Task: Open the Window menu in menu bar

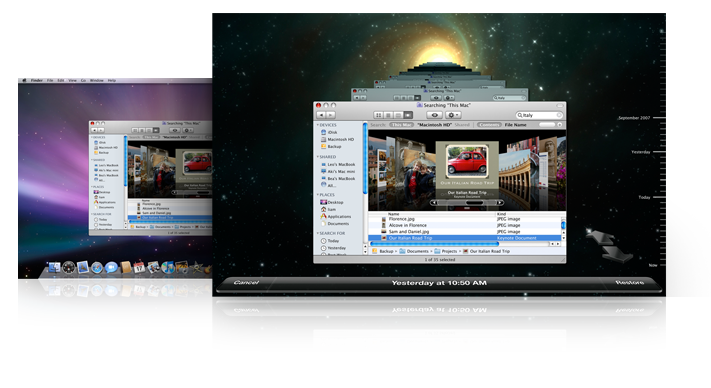Action: pos(97,81)
